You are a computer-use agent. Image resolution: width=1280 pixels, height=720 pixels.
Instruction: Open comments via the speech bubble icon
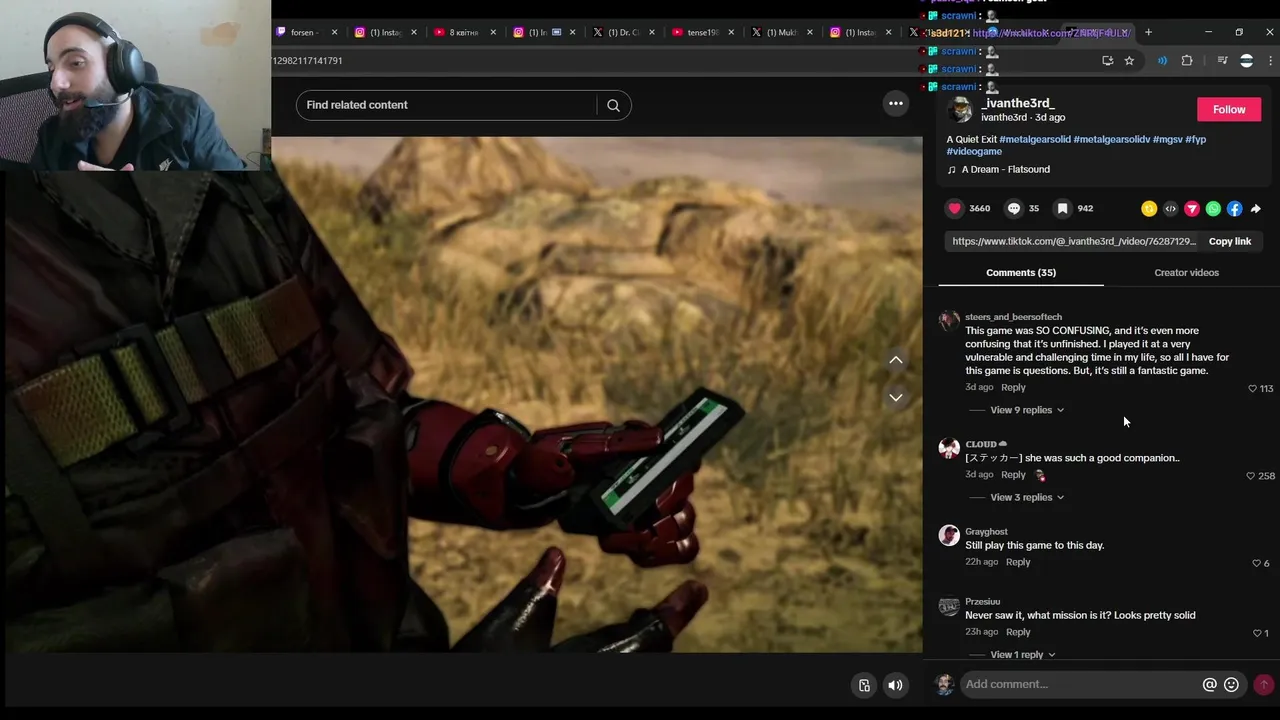[1014, 208]
